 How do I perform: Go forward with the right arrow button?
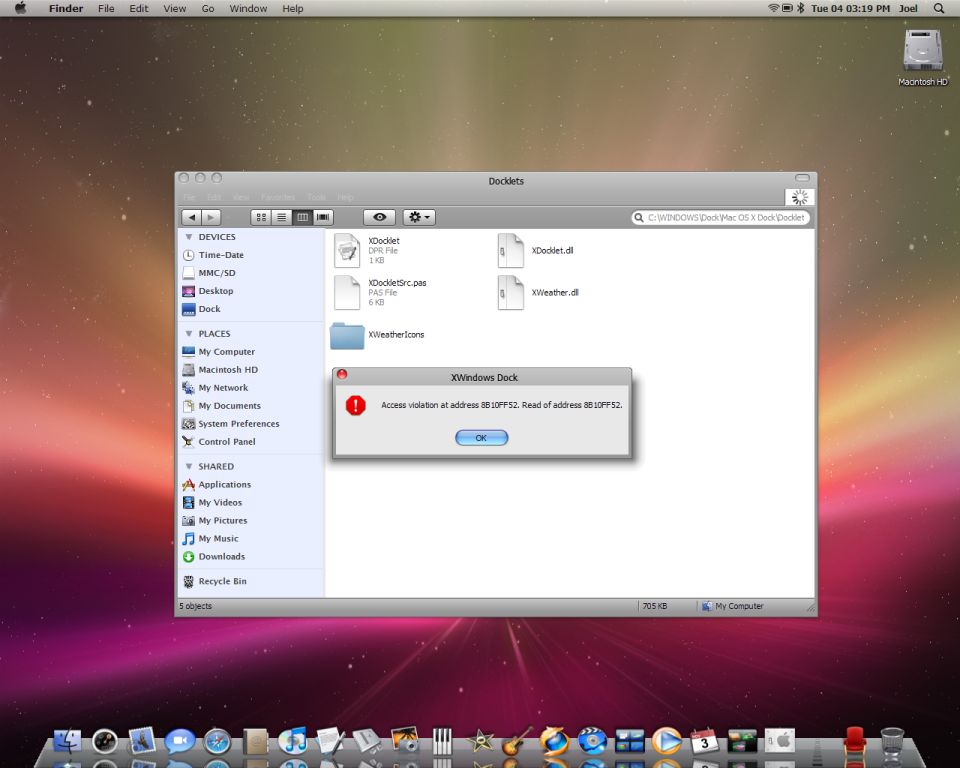[x=211, y=217]
